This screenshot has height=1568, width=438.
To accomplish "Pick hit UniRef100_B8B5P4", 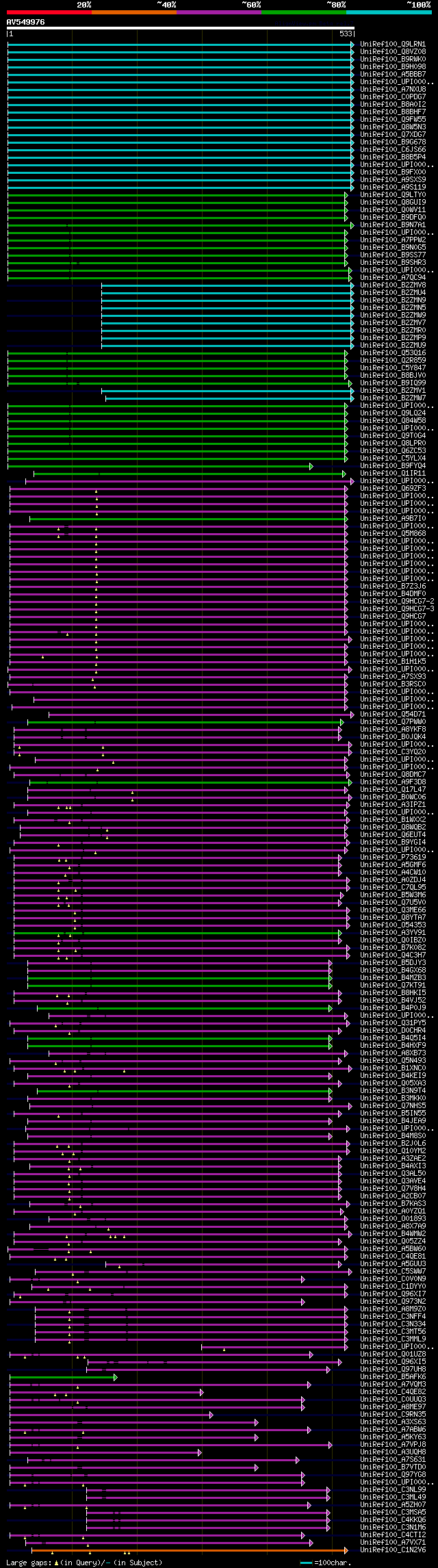I will 393,157.
